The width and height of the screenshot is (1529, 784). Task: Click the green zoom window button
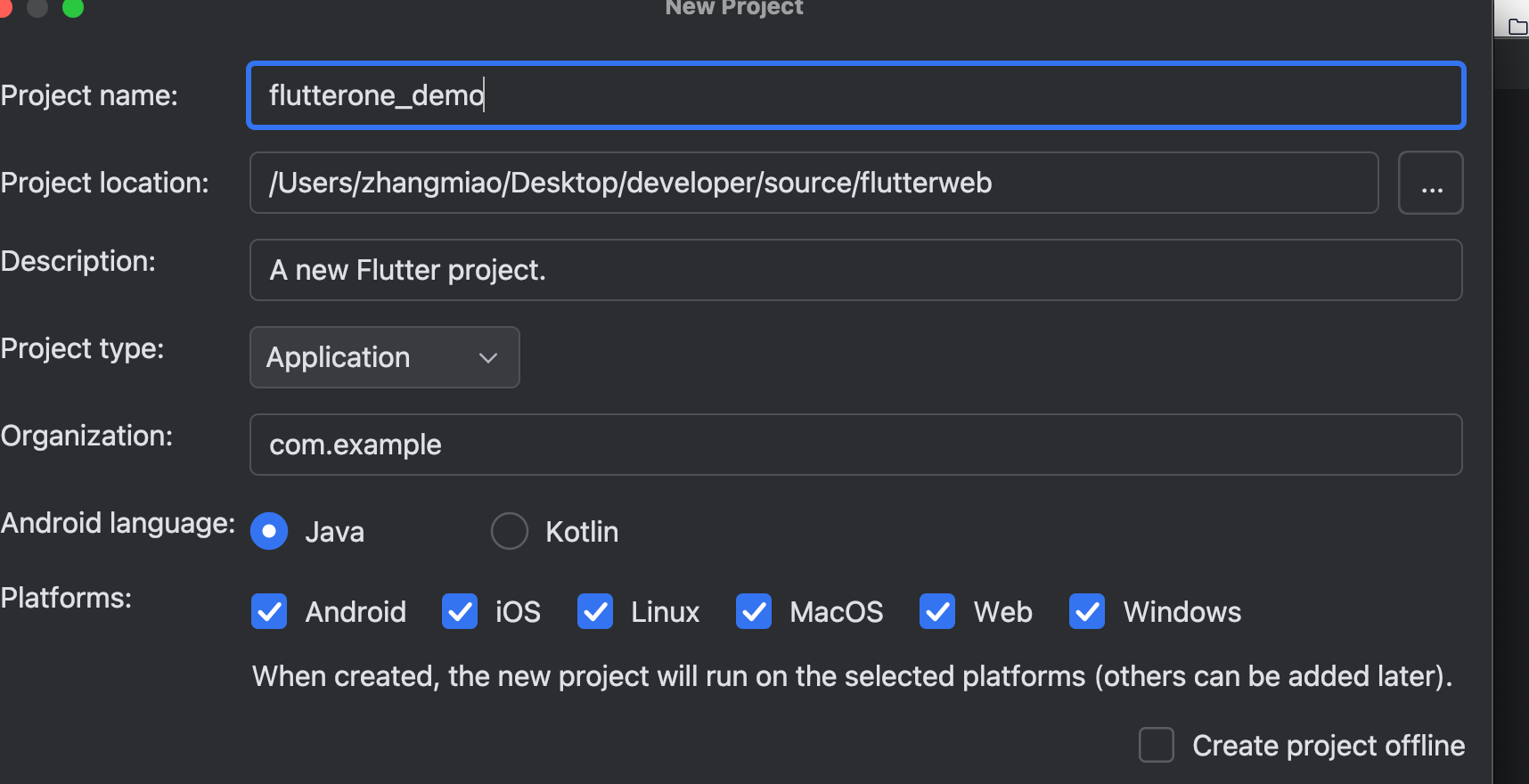point(73,7)
